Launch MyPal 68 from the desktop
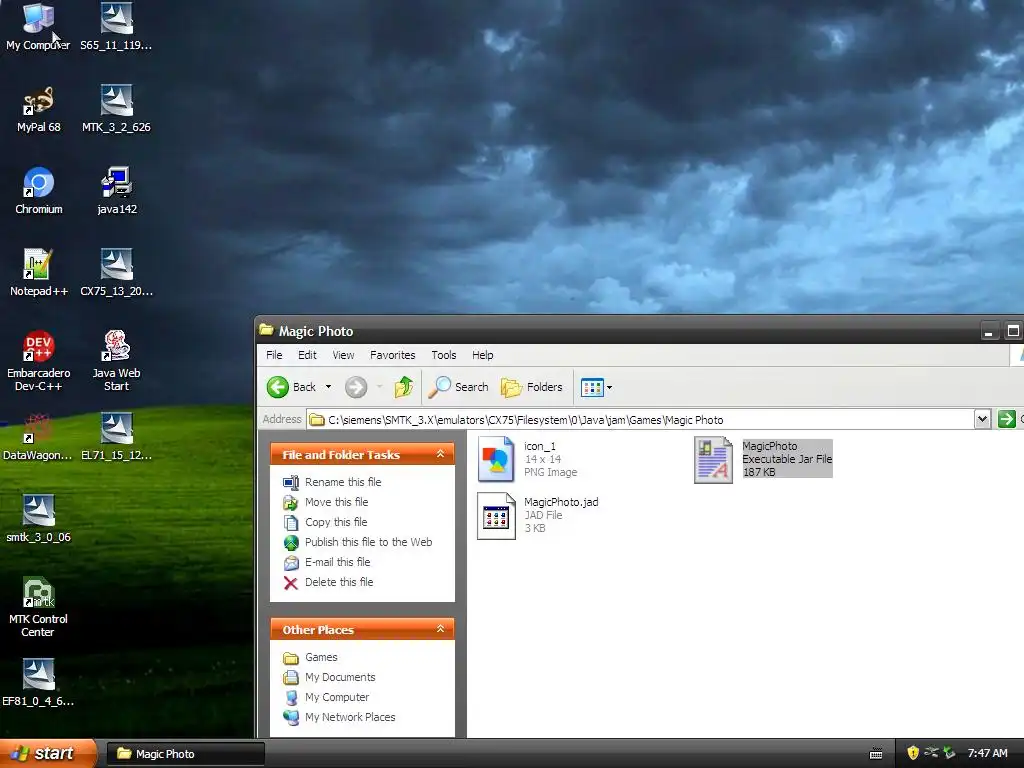1024x768 pixels. (39, 109)
